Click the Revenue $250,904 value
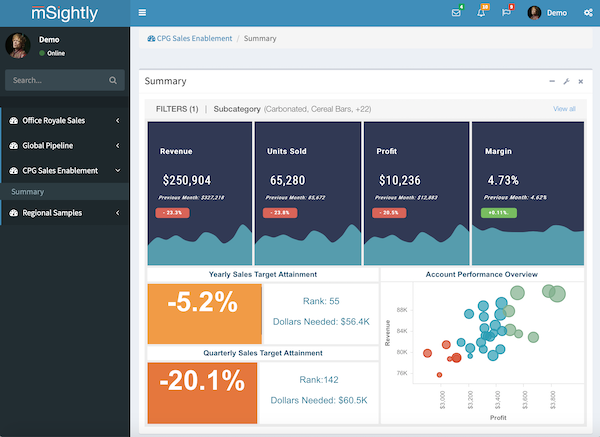Viewport: 600px width, 437px height. (x=187, y=180)
